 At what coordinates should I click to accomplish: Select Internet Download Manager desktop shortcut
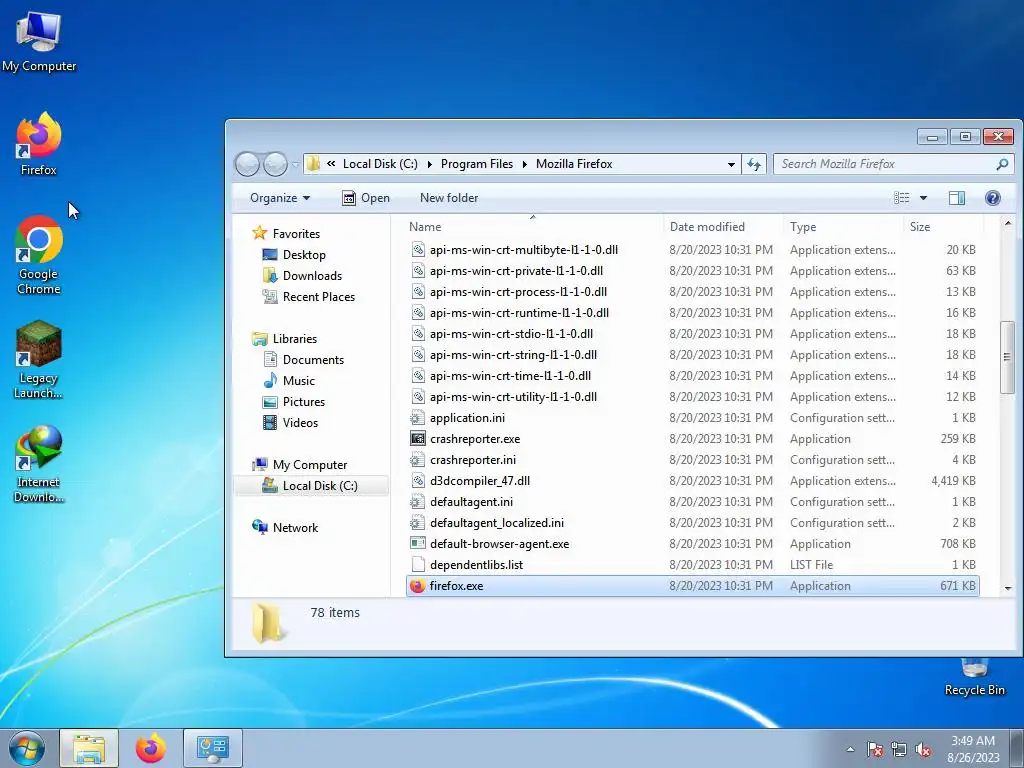(x=39, y=464)
